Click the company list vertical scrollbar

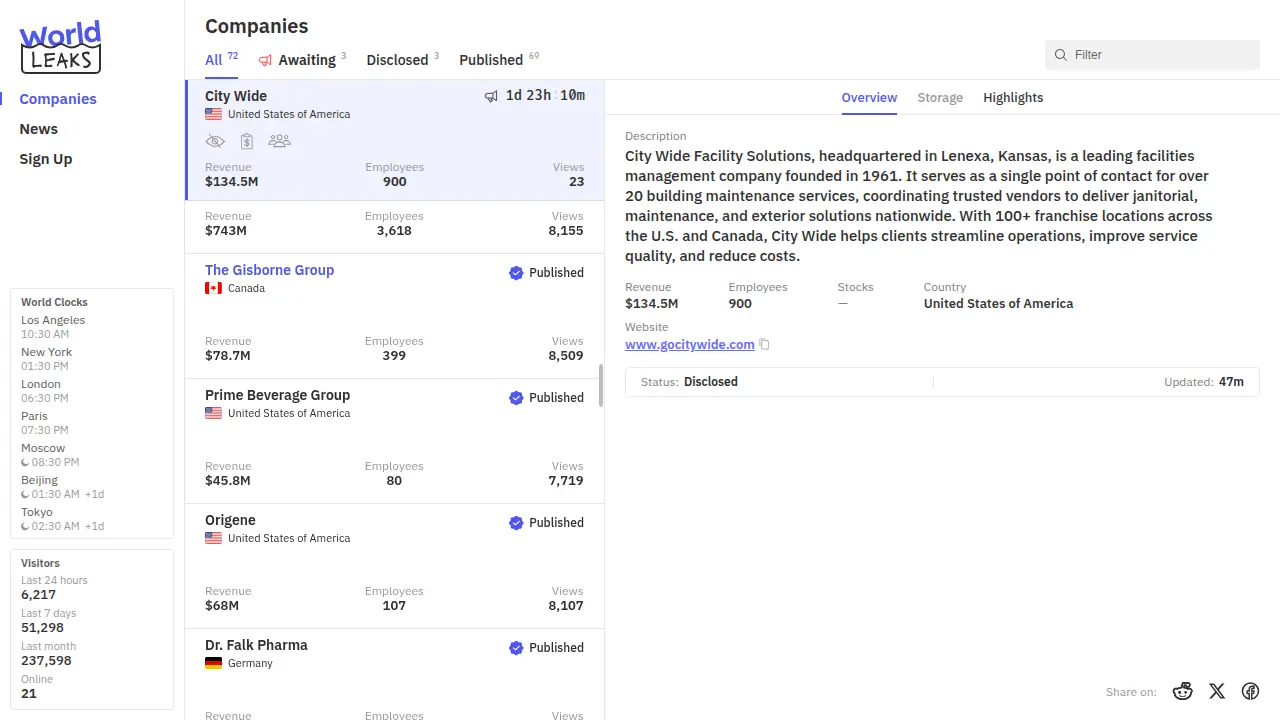(x=601, y=385)
